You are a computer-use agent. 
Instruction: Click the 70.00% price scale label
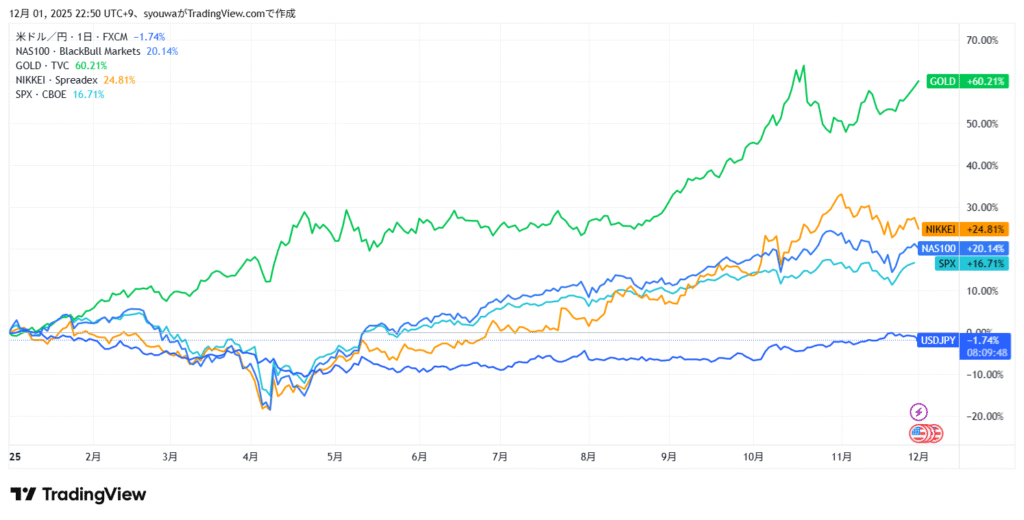[x=985, y=41]
